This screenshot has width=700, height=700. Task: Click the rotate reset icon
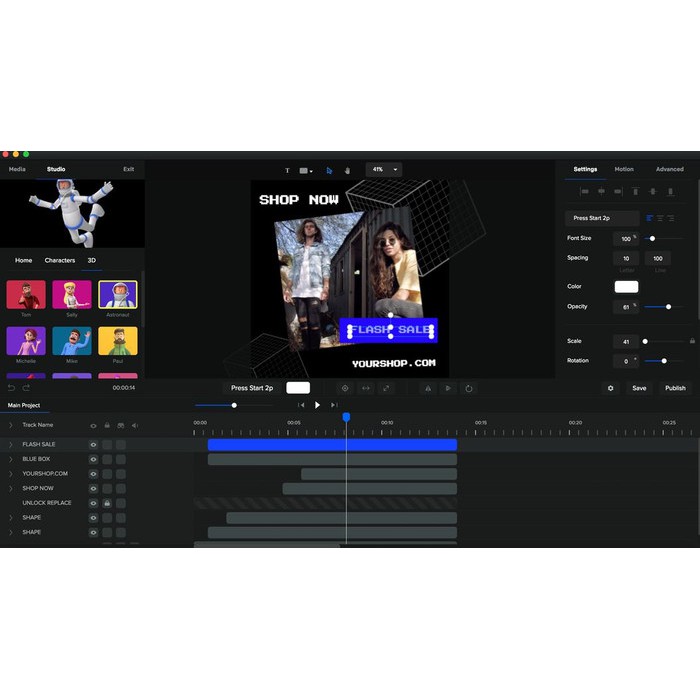click(x=469, y=388)
